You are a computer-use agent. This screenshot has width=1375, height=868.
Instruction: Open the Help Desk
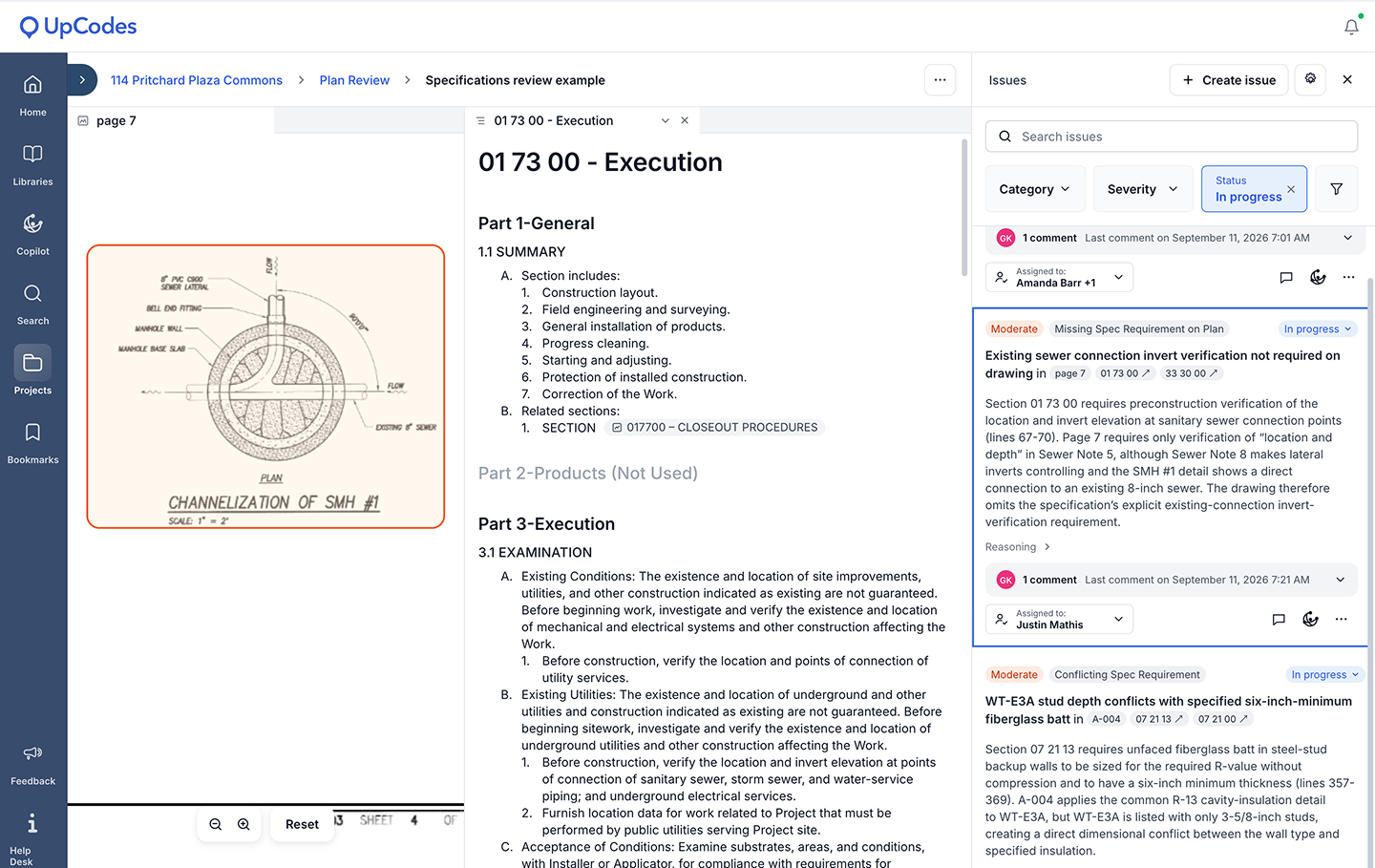[x=32, y=838]
